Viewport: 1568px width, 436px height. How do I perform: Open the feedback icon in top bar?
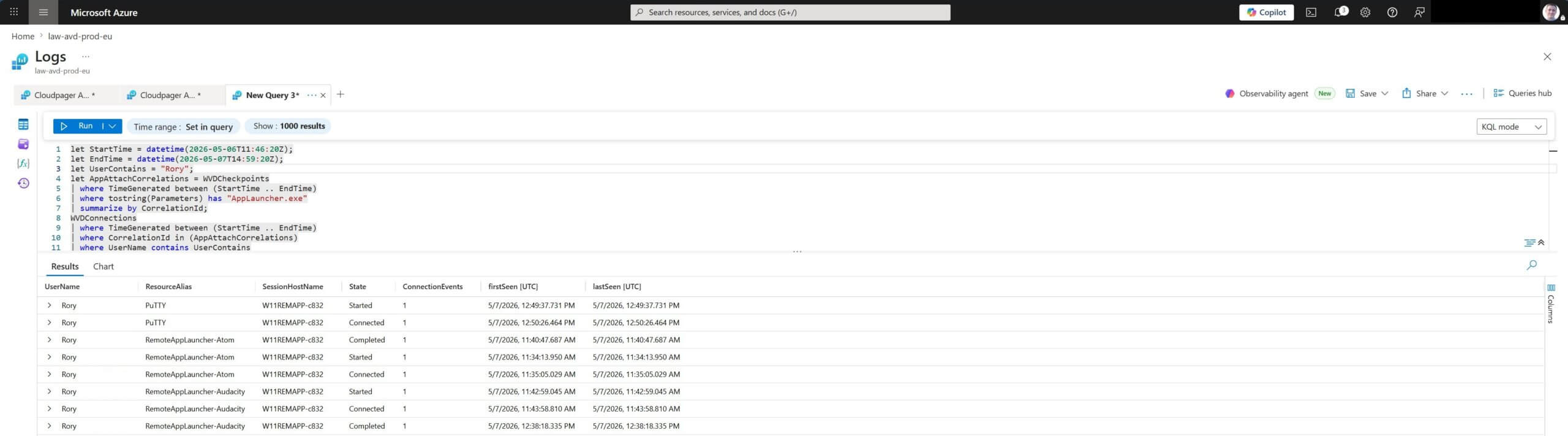point(1419,12)
